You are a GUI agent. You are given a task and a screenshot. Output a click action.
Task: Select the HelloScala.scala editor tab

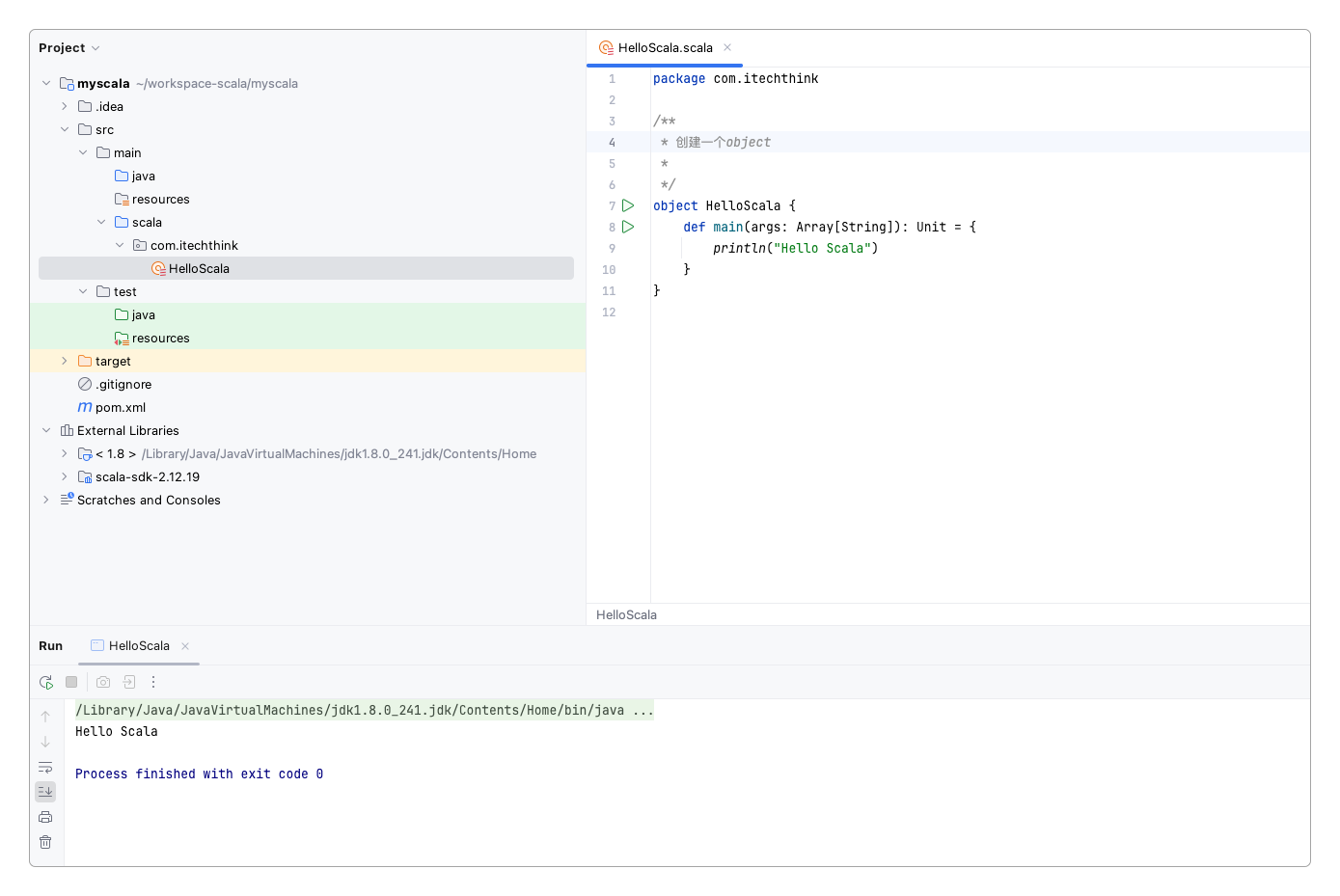pyautogui.click(x=666, y=47)
